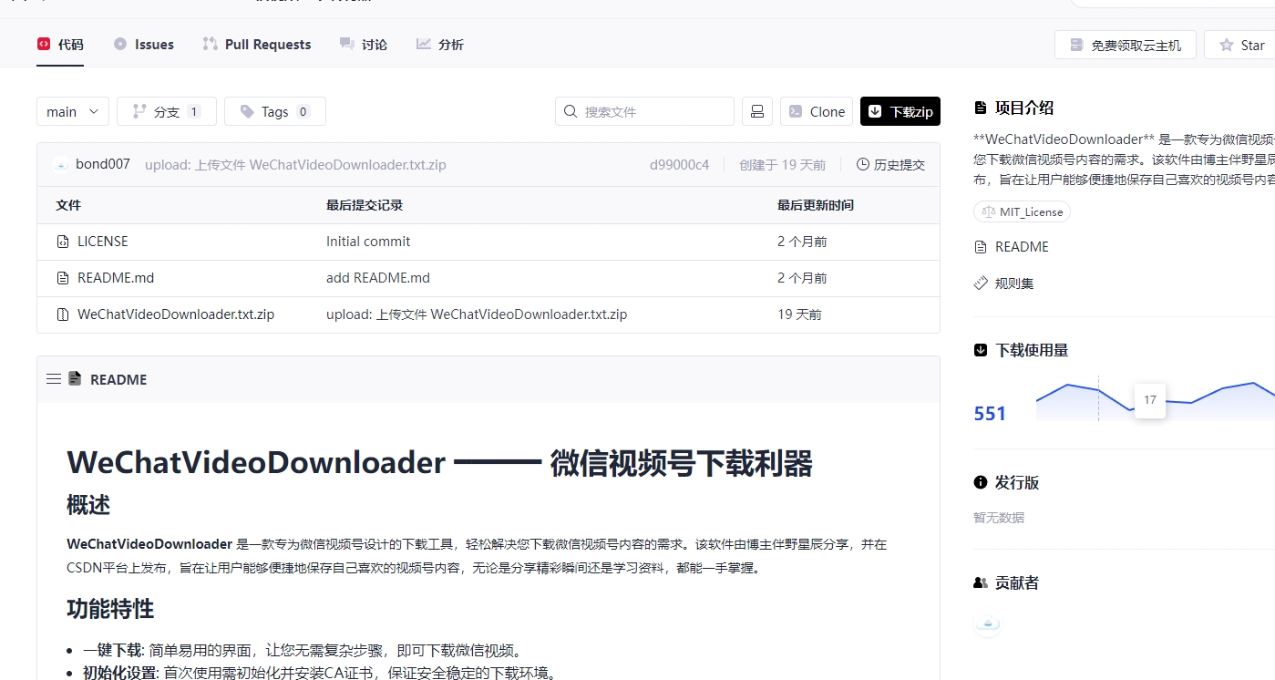Select the Issues tab

(x=143, y=44)
